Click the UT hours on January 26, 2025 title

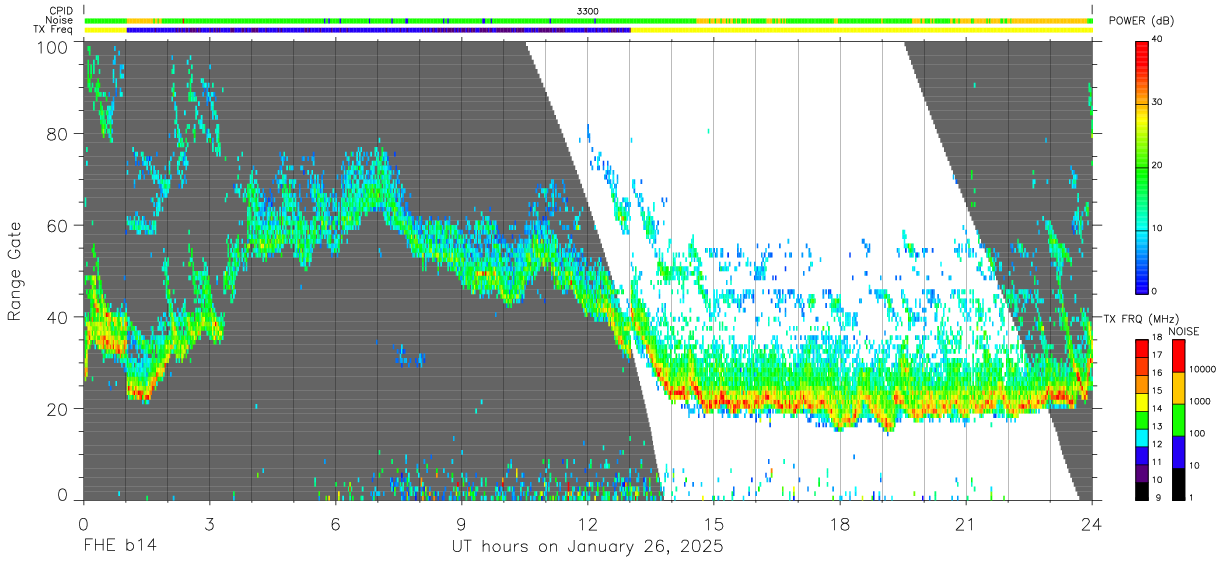pos(588,548)
